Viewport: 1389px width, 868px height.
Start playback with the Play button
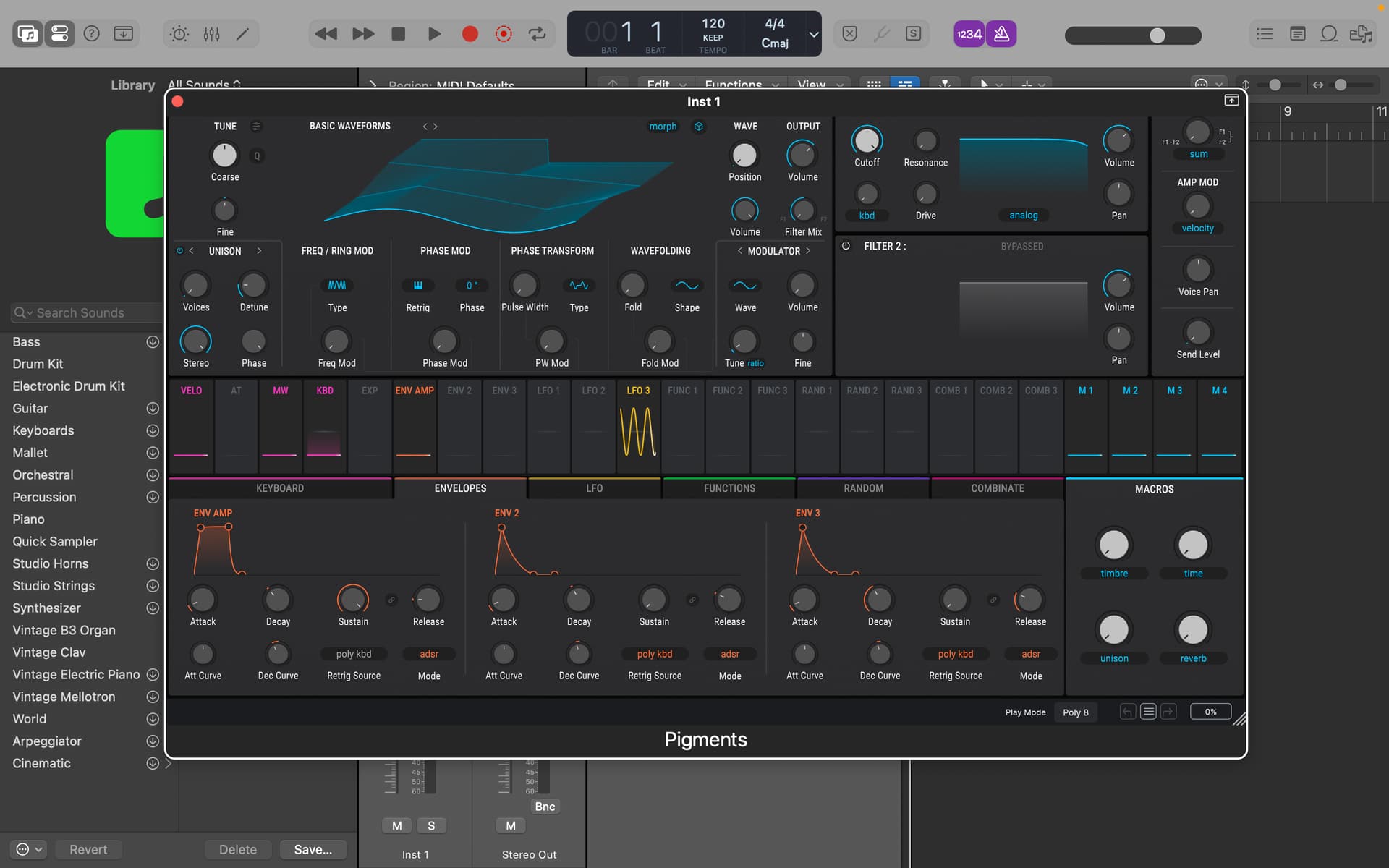pyautogui.click(x=434, y=34)
